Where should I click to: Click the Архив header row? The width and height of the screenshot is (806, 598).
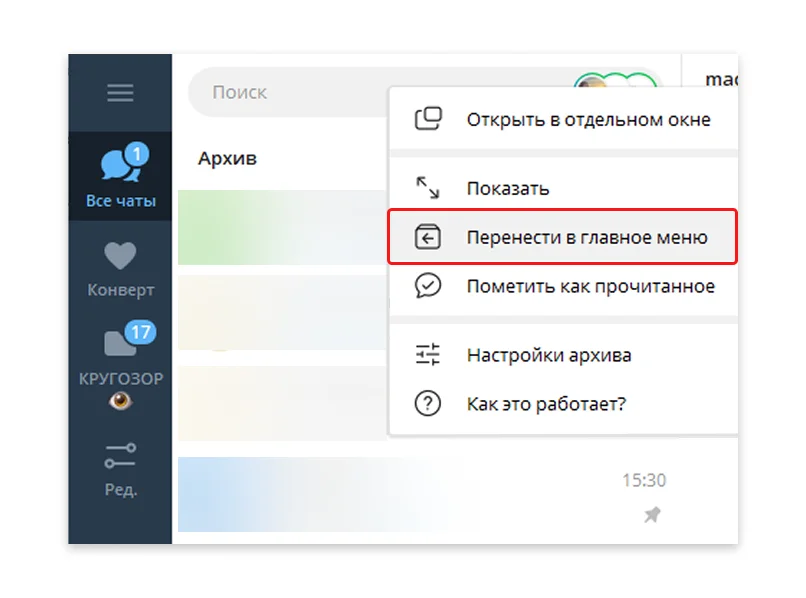(x=282, y=158)
